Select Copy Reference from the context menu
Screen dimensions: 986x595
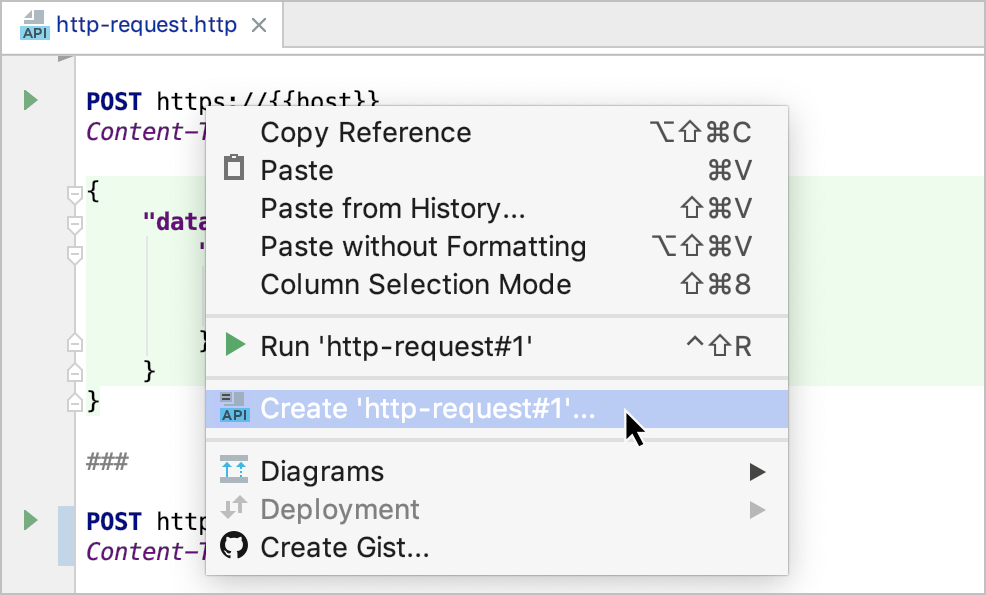coord(365,132)
